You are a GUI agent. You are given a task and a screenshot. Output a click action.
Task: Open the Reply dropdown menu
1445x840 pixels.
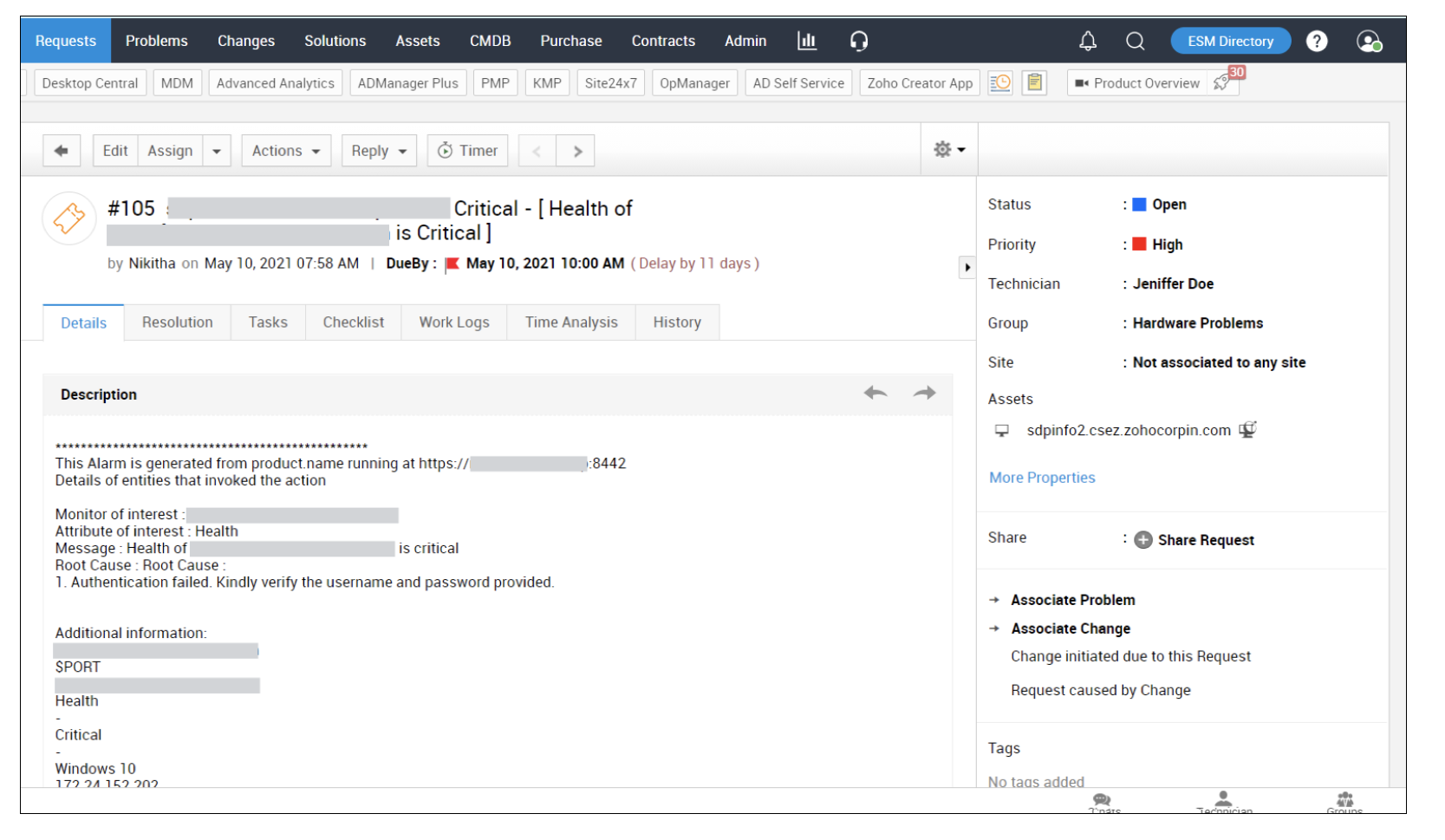(x=379, y=151)
